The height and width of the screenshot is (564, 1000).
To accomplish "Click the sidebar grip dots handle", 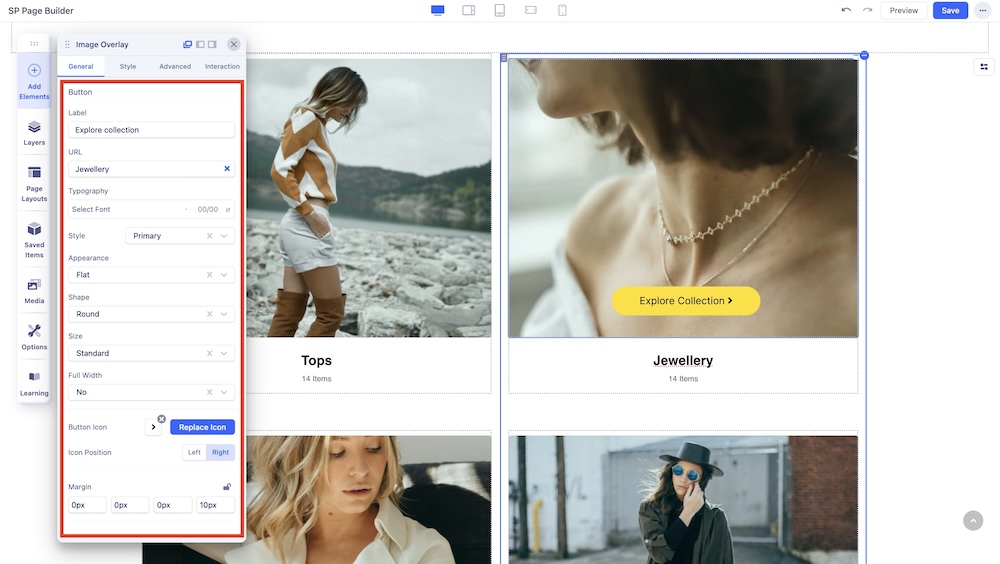I will pyautogui.click(x=34, y=43).
